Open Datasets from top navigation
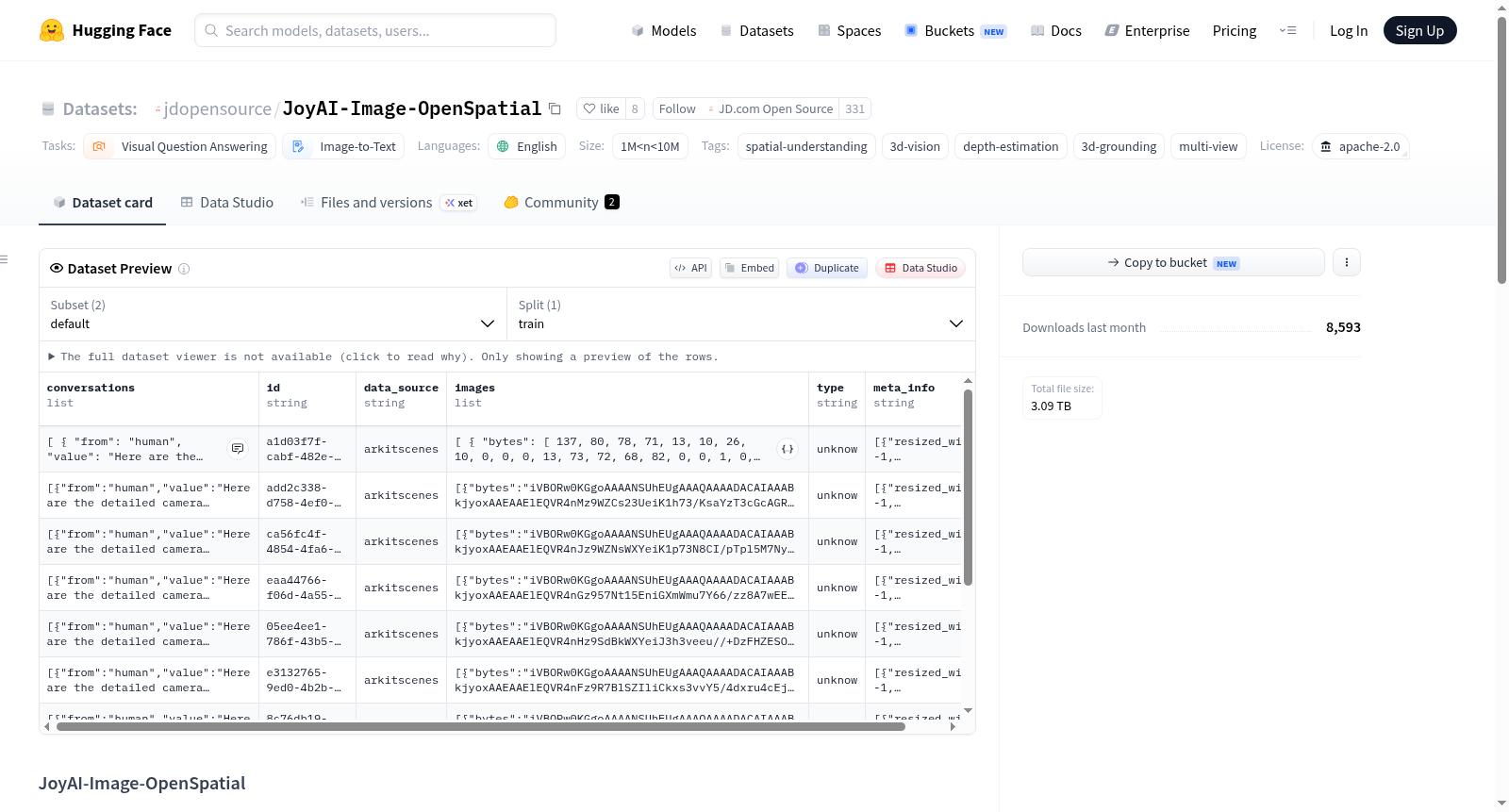 757,30
